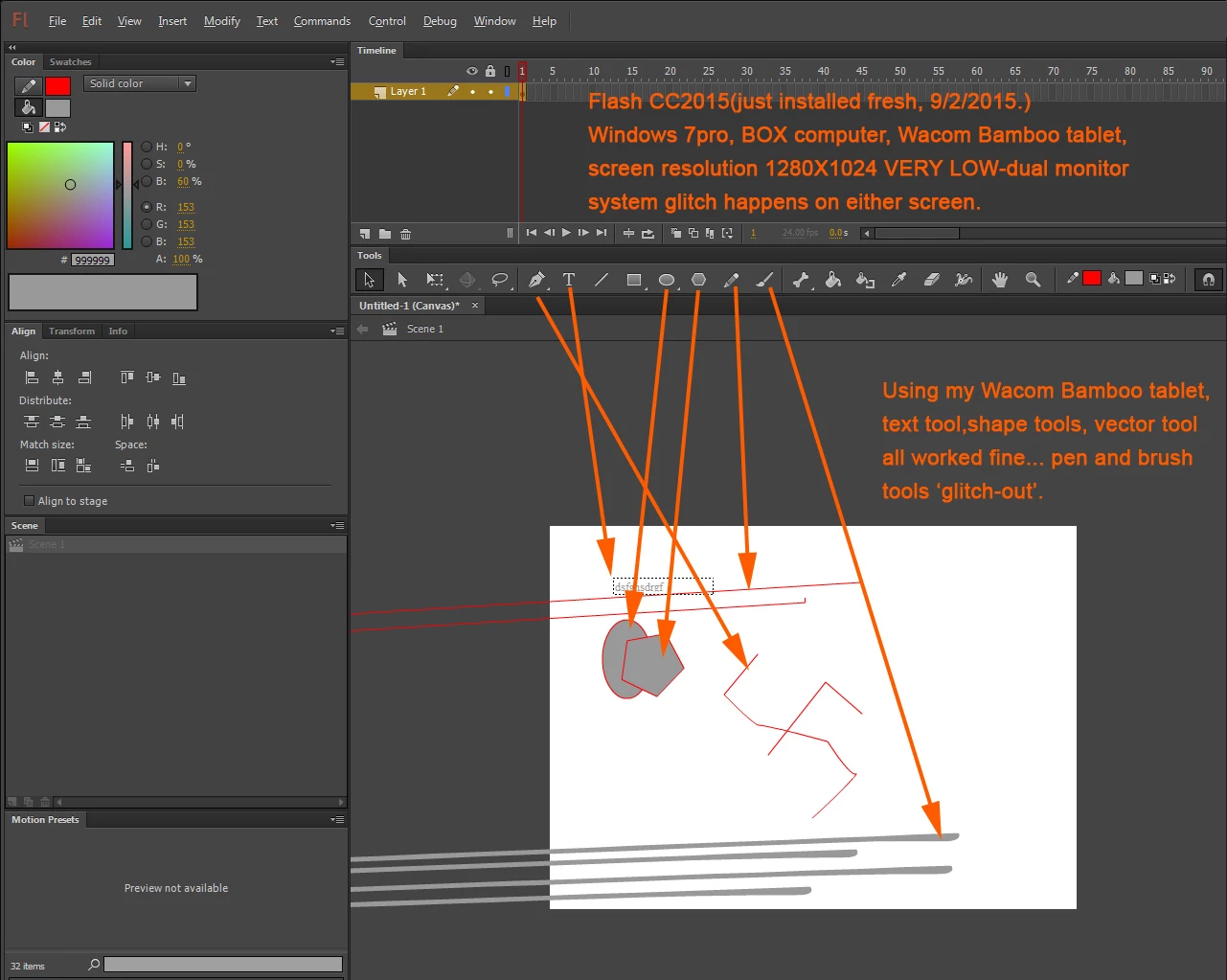The height and width of the screenshot is (980, 1227).
Task: Toggle the Snap to Objects magnet
Action: pos(1209,280)
